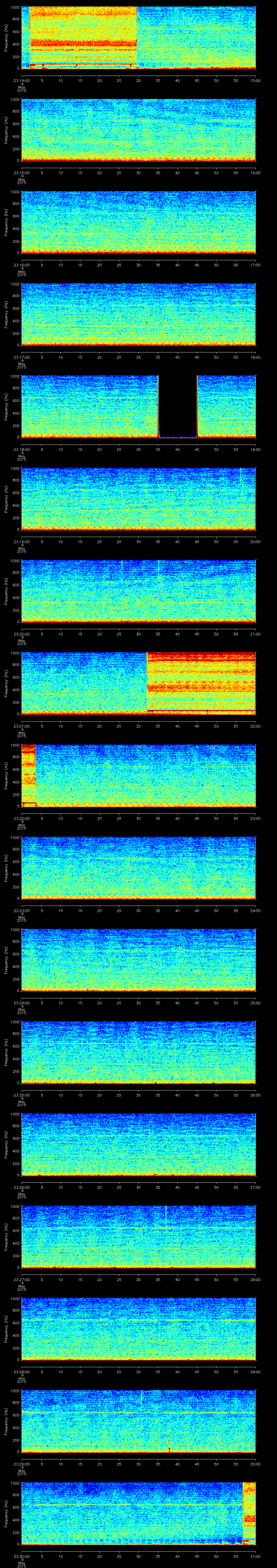277x1568 pixels.
Task: Click the 23:16:00 start time label
Action: click(21, 265)
